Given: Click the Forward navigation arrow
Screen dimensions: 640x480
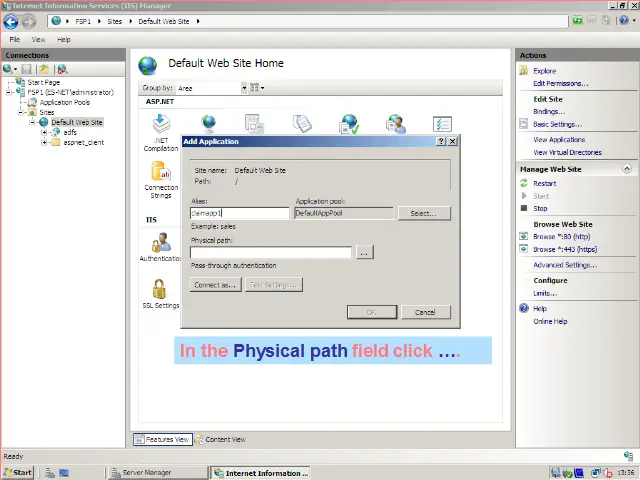Looking at the screenshot, I should point(29,22).
